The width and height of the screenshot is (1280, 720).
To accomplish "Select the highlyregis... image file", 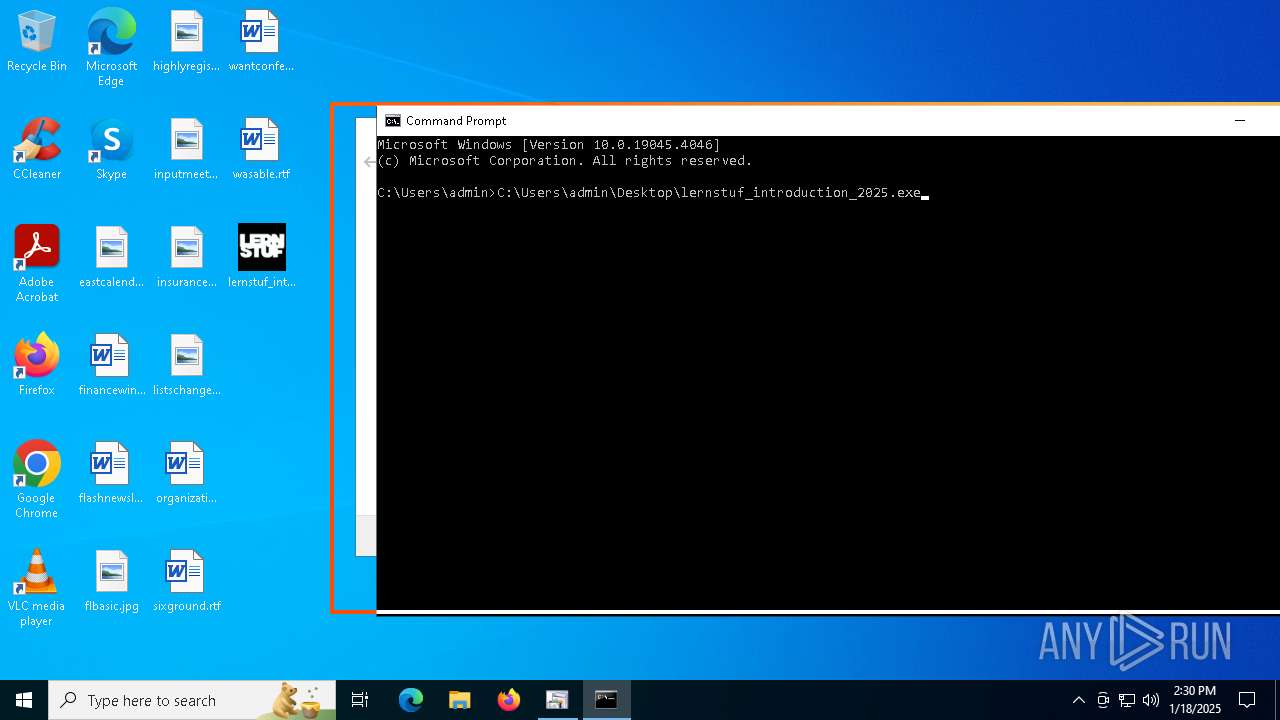I will pos(186,42).
